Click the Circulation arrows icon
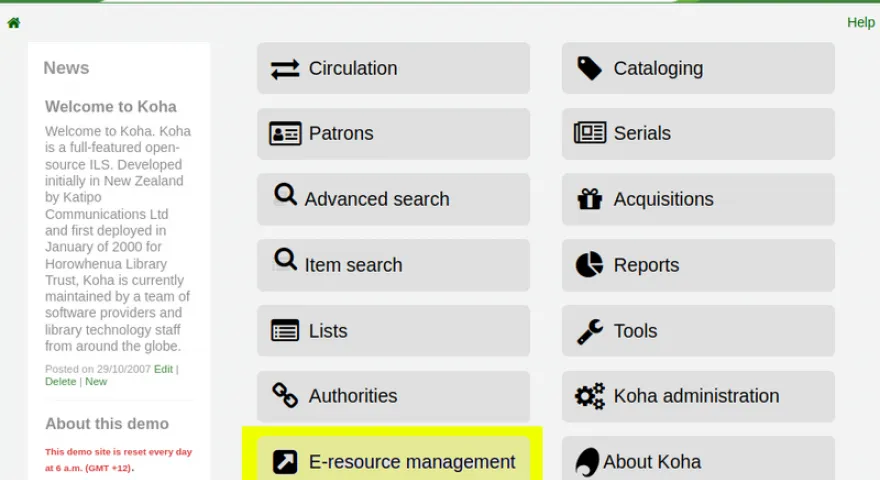 [x=285, y=69]
